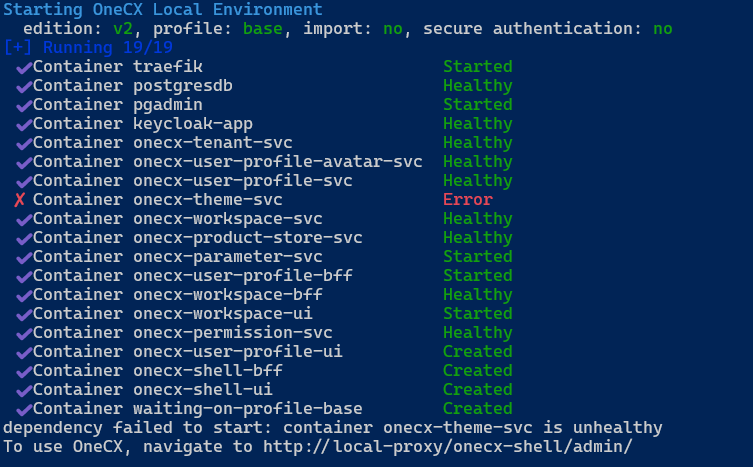This screenshot has height=467, width=753.
Task: Click the onecx-user-profile-avatar-svc container name
Action: click(277, 162)
